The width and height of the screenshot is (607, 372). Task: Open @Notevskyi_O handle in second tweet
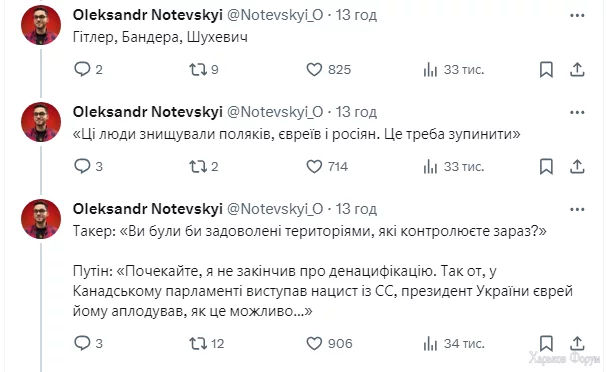(274, 112)
